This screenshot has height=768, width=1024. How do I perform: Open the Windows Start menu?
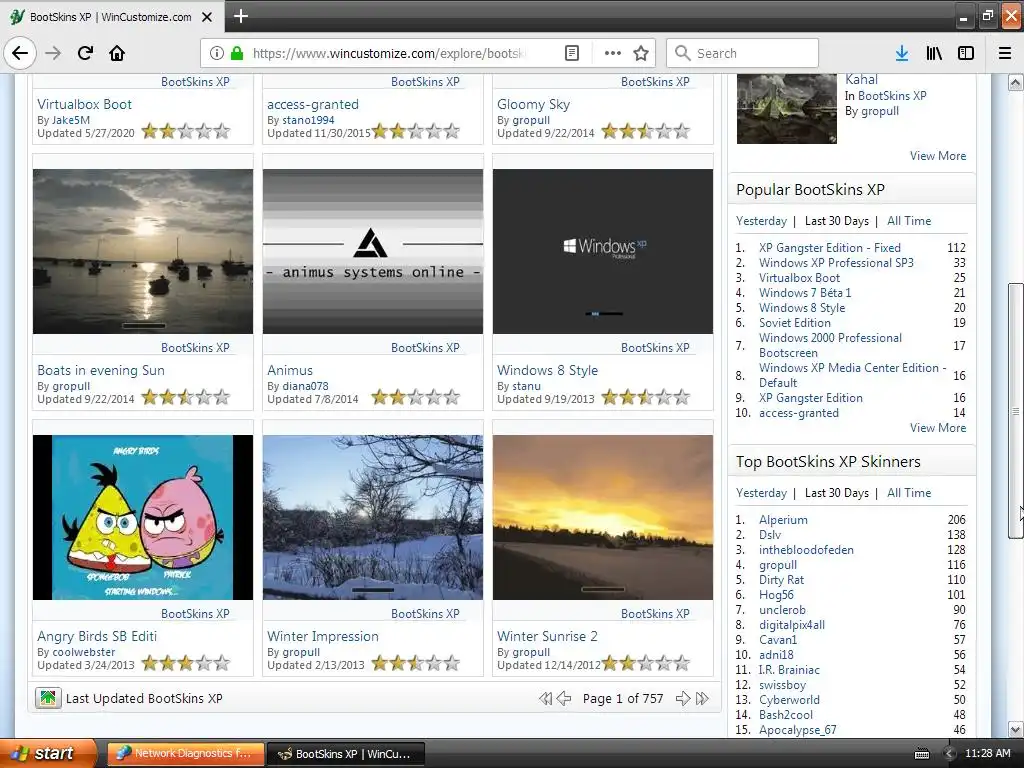click(48, 753)
